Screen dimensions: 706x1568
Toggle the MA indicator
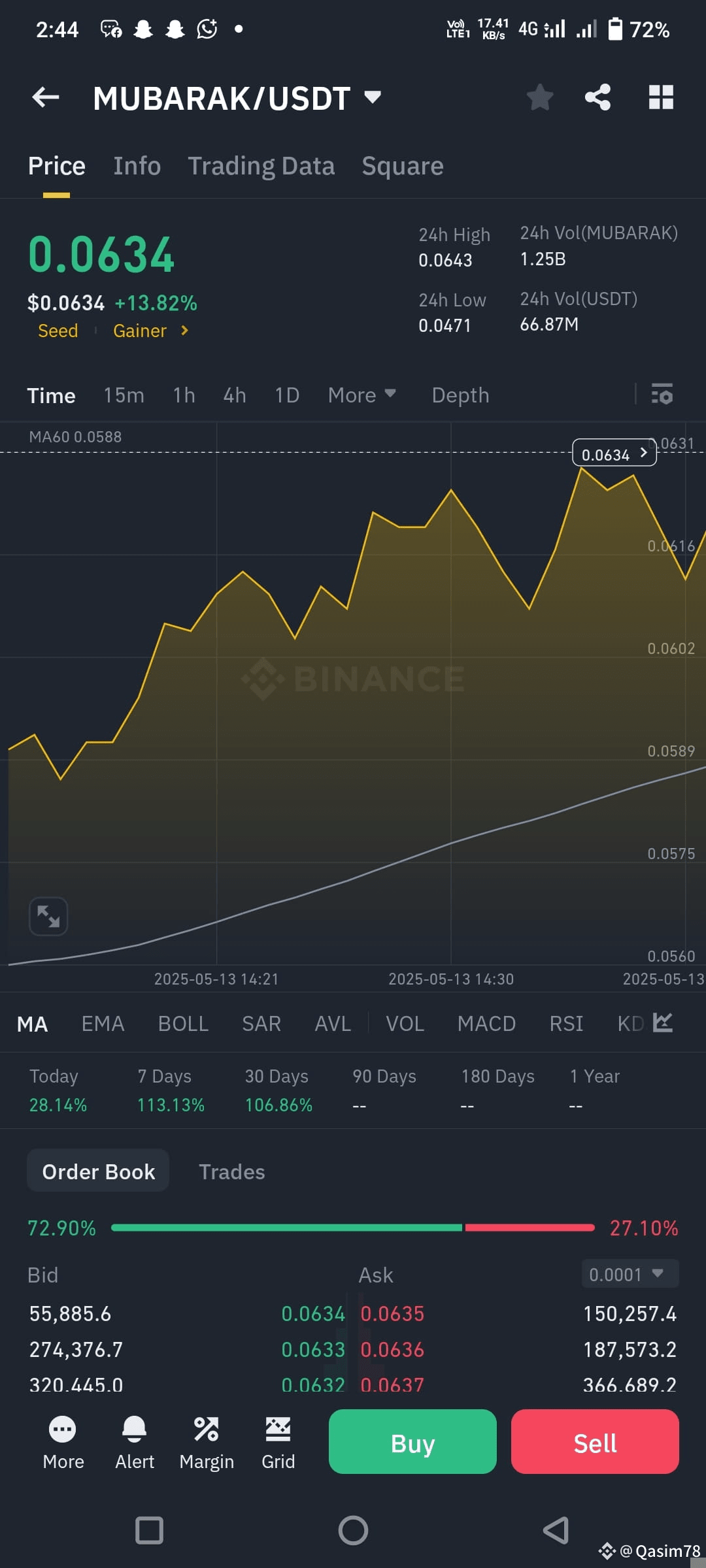point(32,1024)
